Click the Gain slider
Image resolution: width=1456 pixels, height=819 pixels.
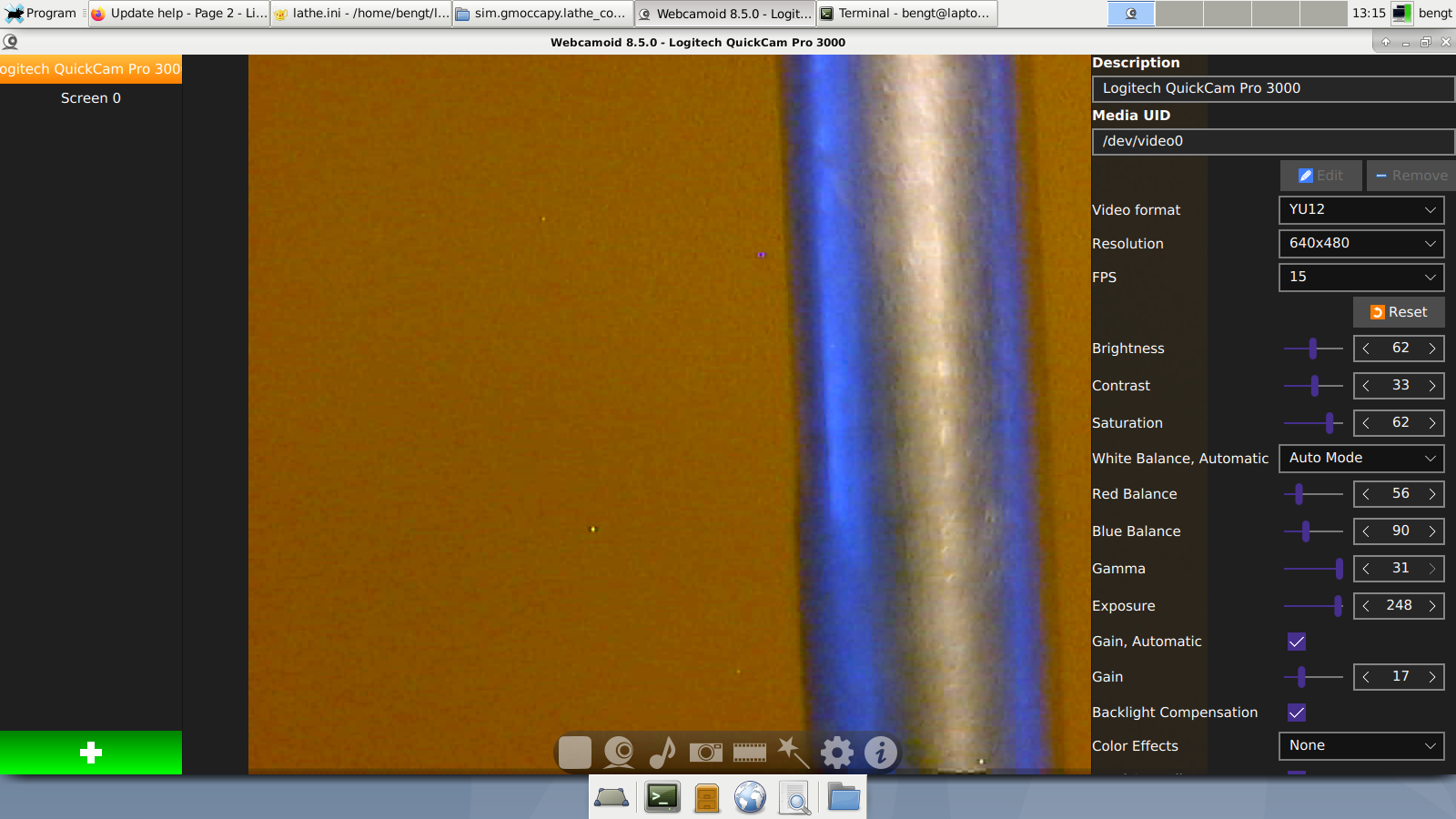coord(1313,677)
